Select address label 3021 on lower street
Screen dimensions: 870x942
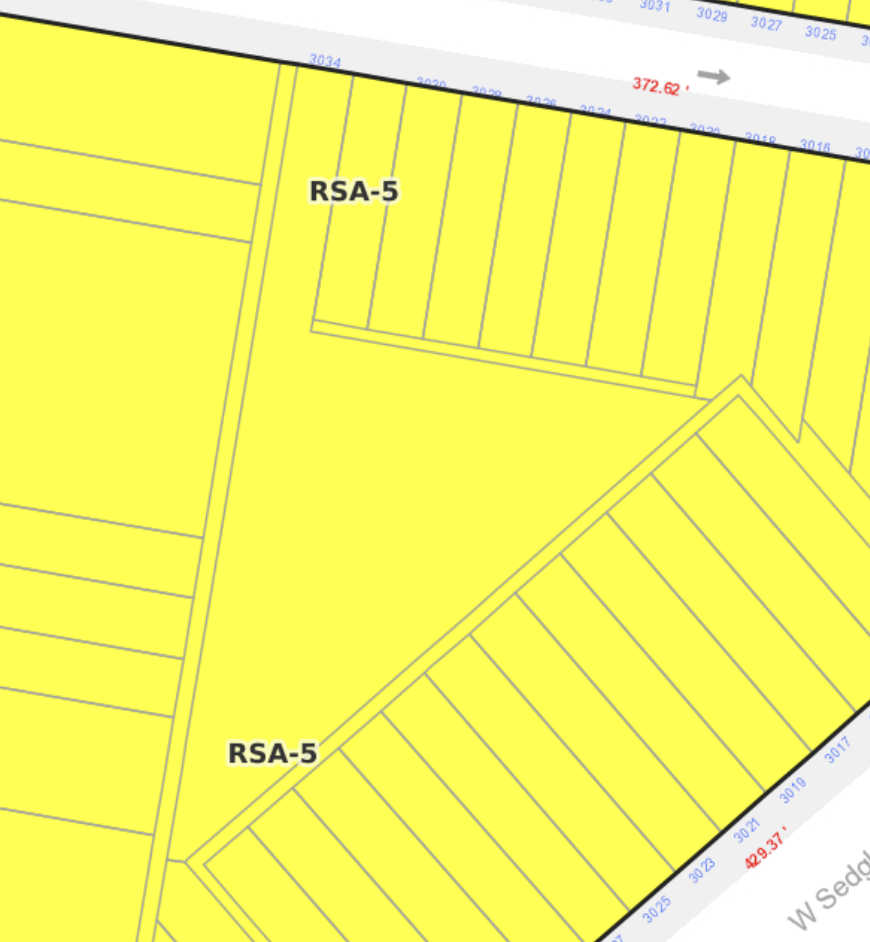click(747, 830)
